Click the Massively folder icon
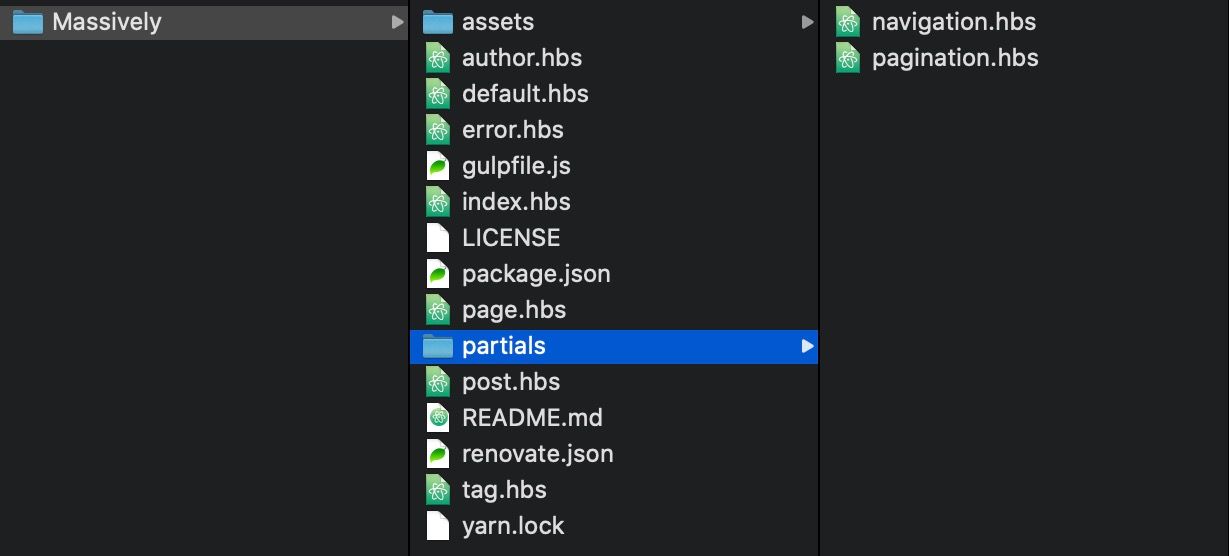1229x556 pixels. (x=27, y=22)
